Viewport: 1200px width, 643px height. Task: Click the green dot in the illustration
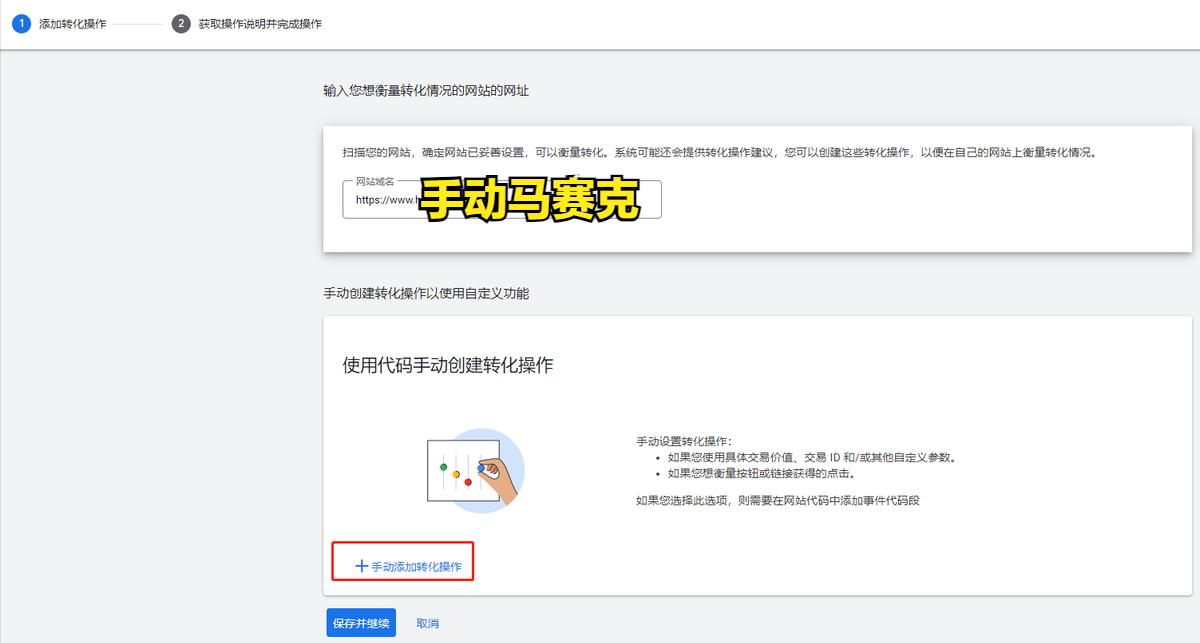click(x=443, y=467)
